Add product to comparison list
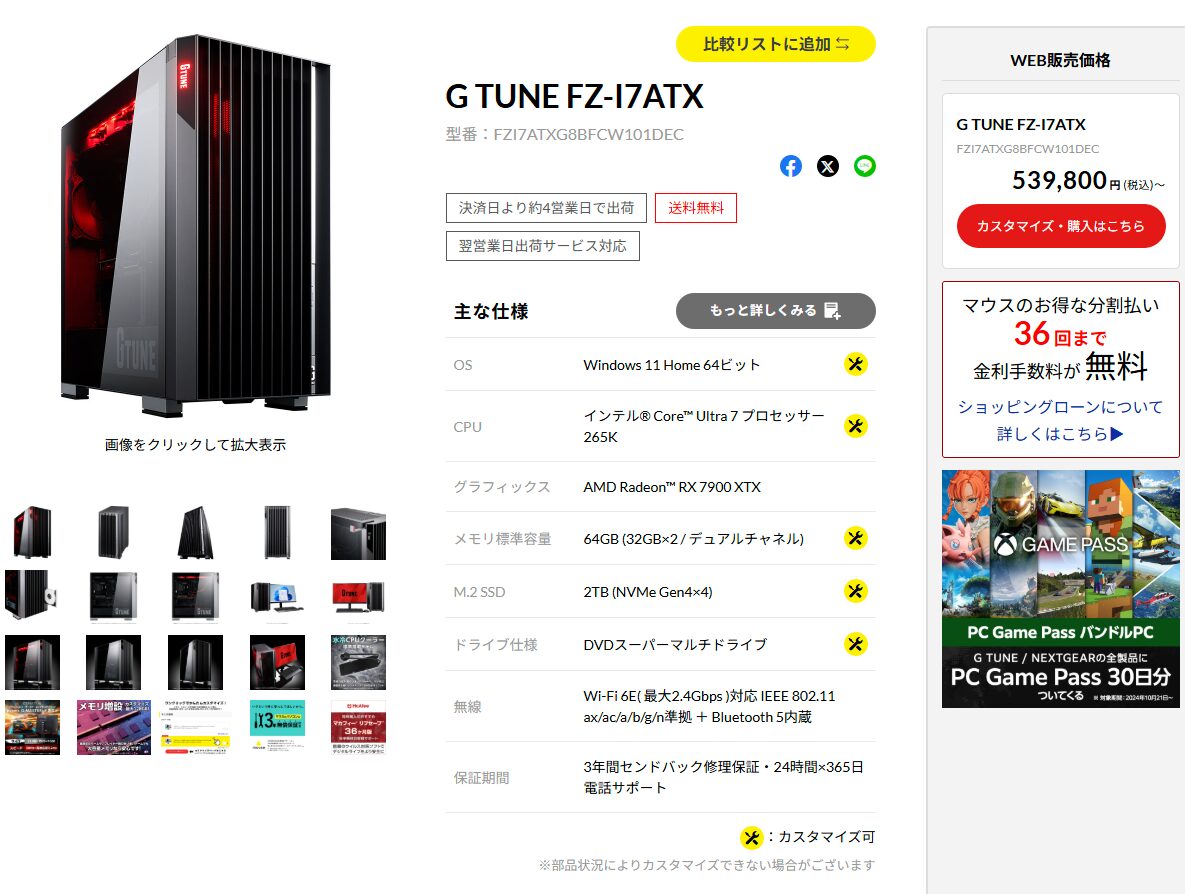1185x894 pixels. click(775, 44)
